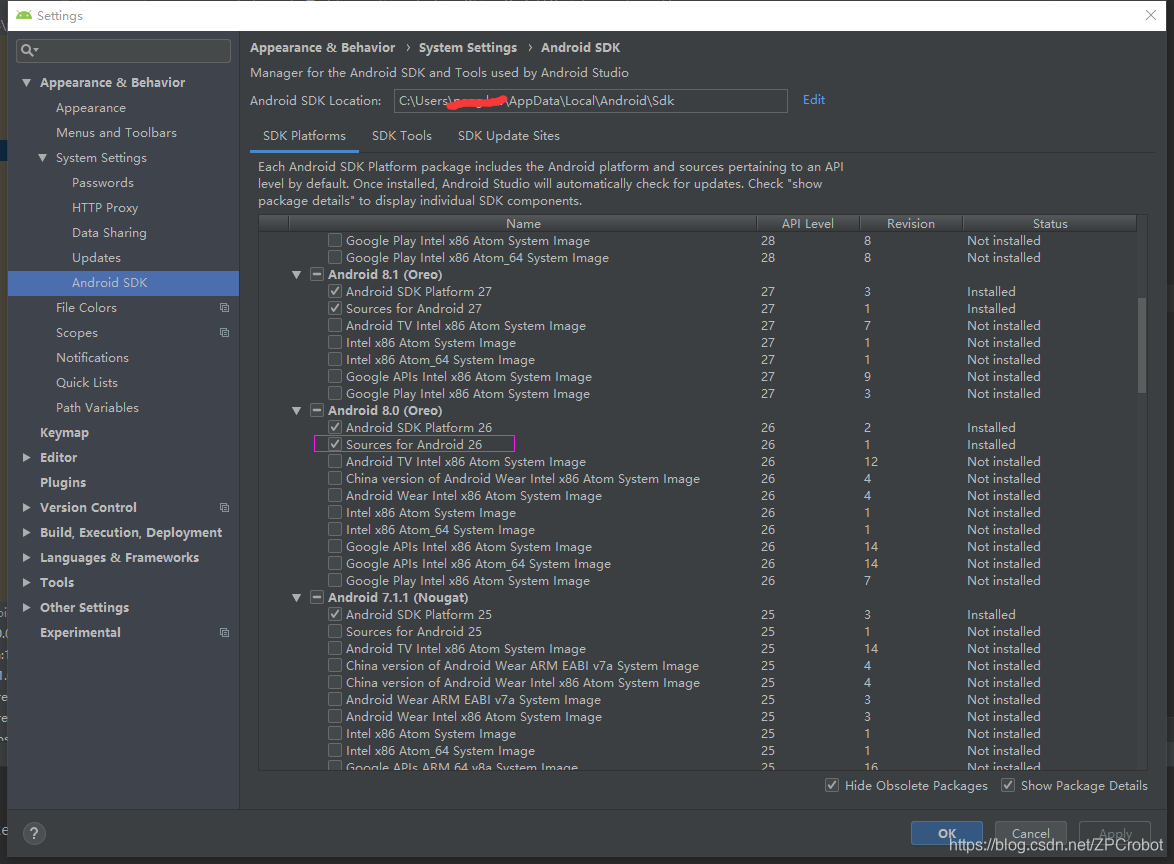Switch to the SDK Update Sites tab
The height and width of the screenshot is (864, 1174).
pyautogui.click(x=508, y=136)
